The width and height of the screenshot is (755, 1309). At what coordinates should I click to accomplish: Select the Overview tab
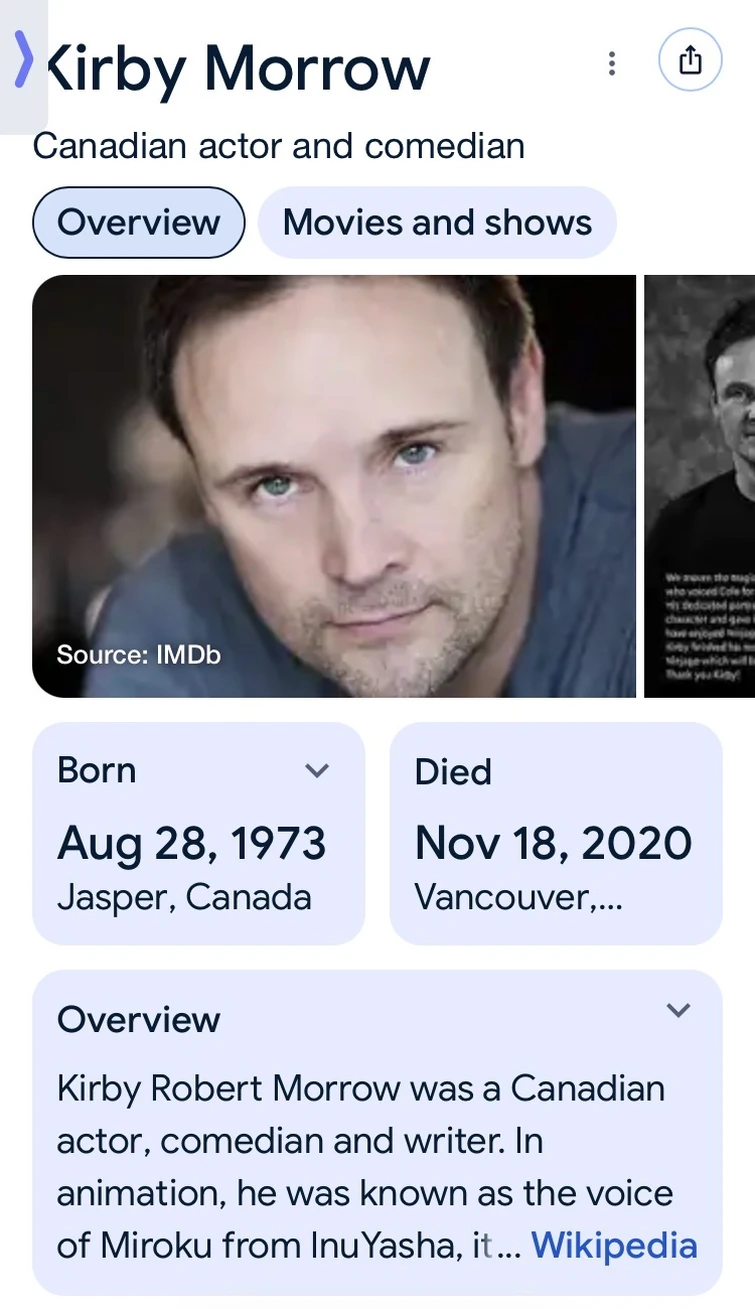click(139, 222)
